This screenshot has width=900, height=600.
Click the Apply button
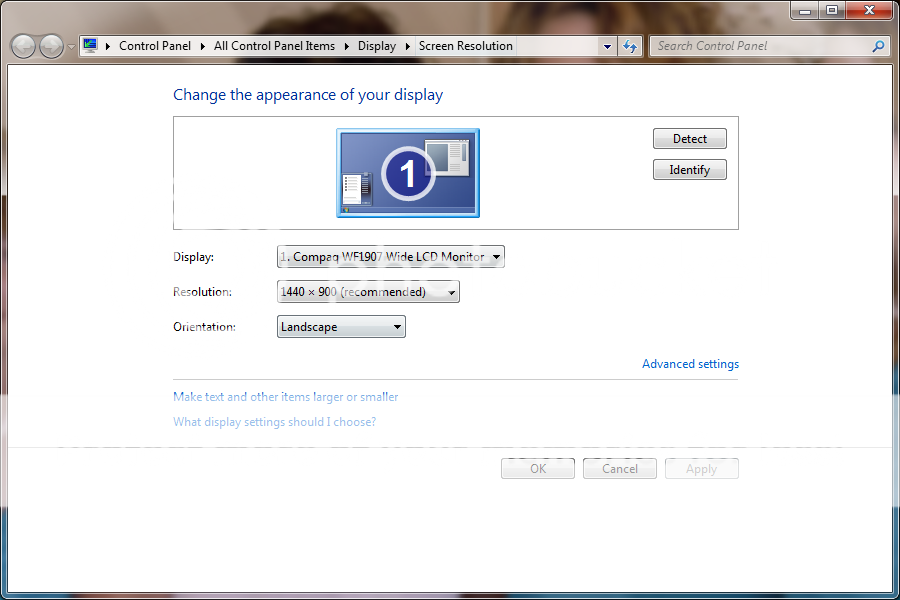(x=701, y=469)
